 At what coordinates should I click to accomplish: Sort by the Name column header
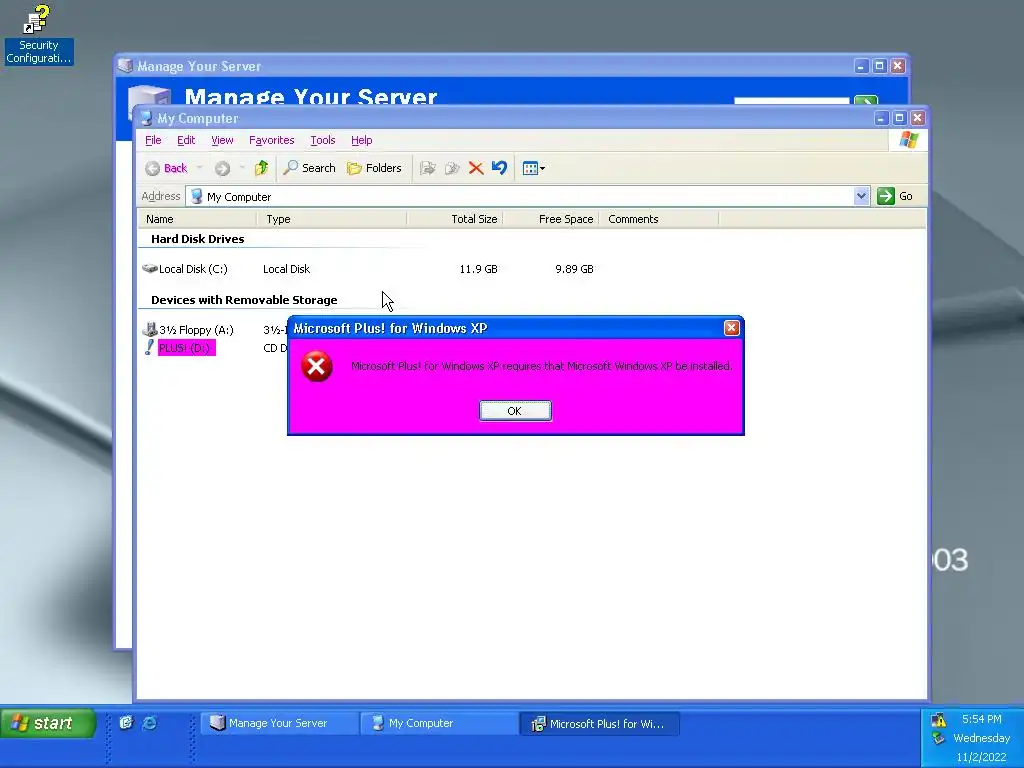[197, 219]
